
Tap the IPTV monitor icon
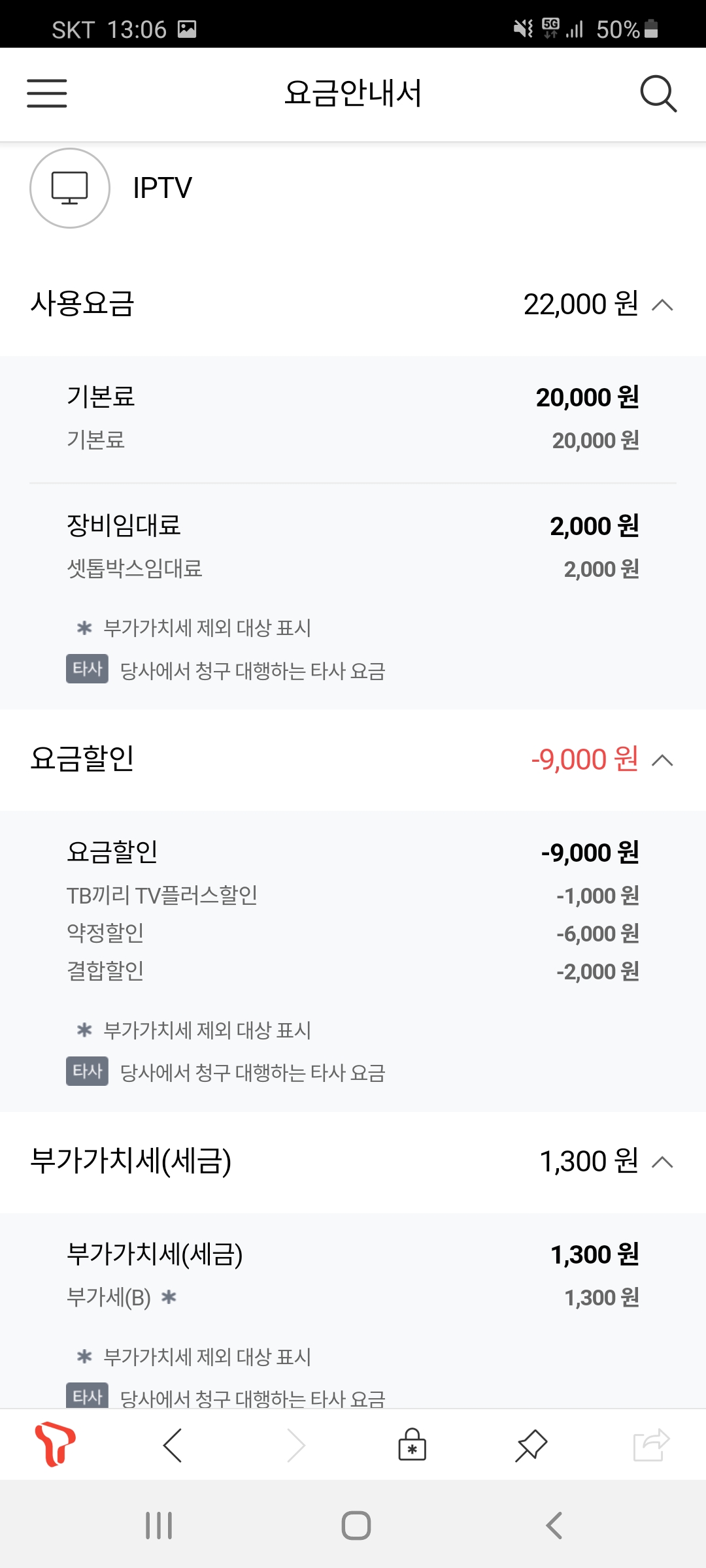click(70, 188)
